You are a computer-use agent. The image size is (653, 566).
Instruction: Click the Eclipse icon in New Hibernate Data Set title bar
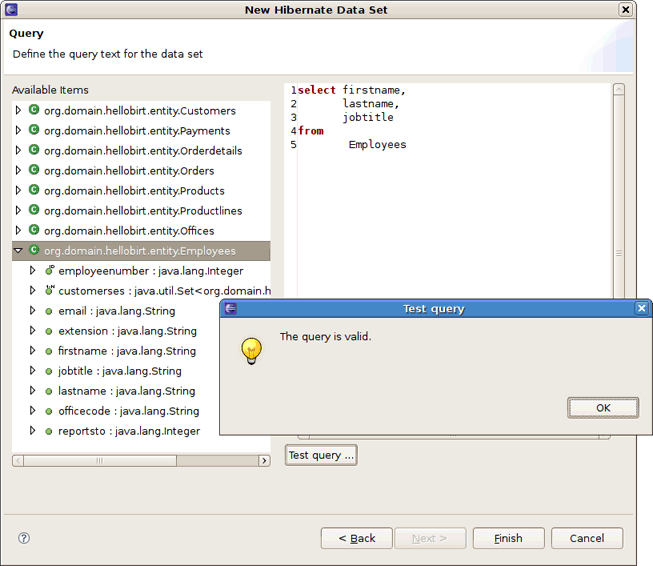(x=11, y=9)
